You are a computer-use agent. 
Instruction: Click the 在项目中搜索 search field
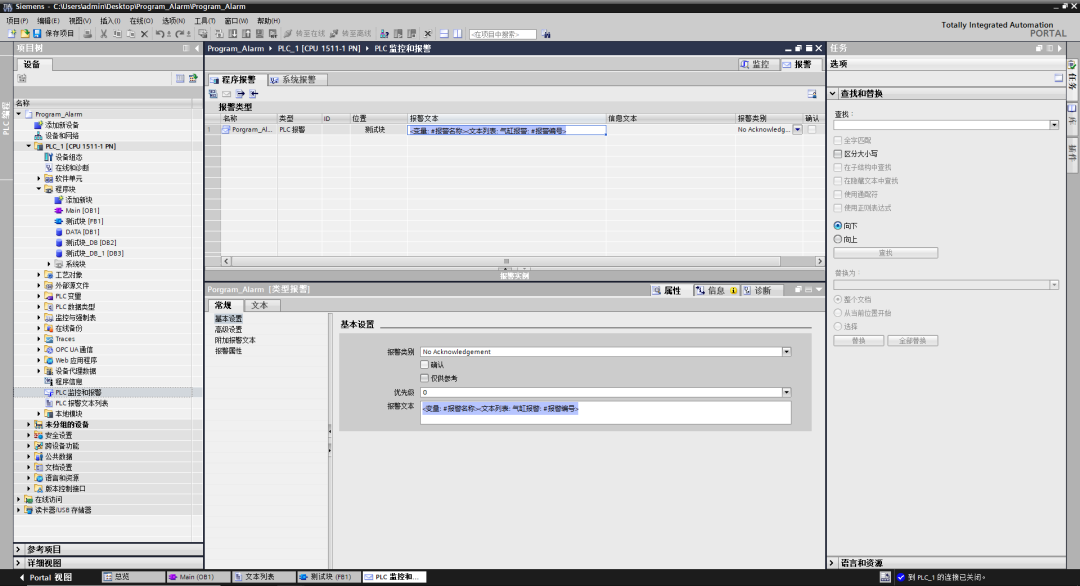pyautogui.click(x=503, y=34)
